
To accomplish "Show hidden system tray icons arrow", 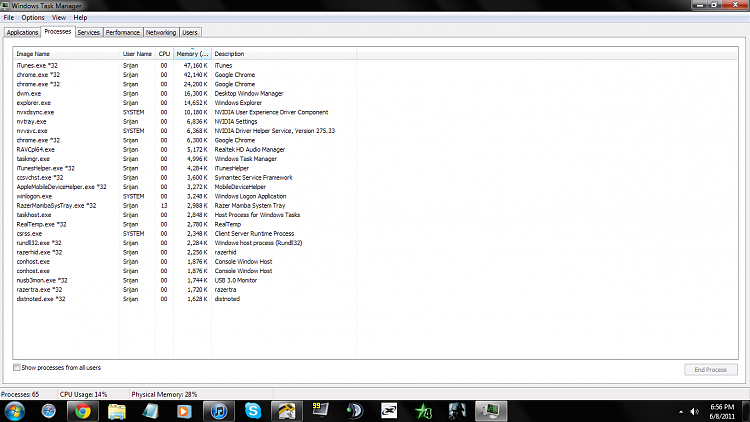I will pos(681,411).
